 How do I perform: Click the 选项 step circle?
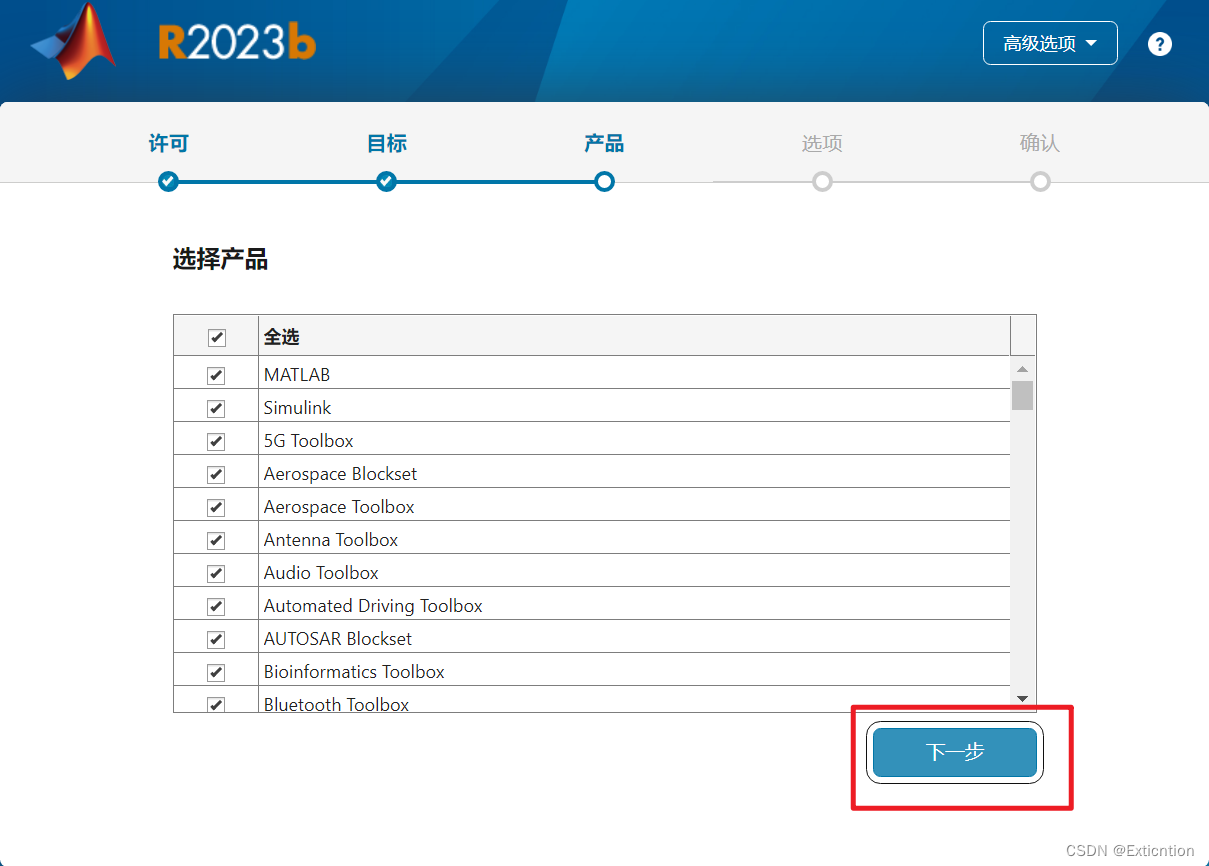(x=822, y=182)
